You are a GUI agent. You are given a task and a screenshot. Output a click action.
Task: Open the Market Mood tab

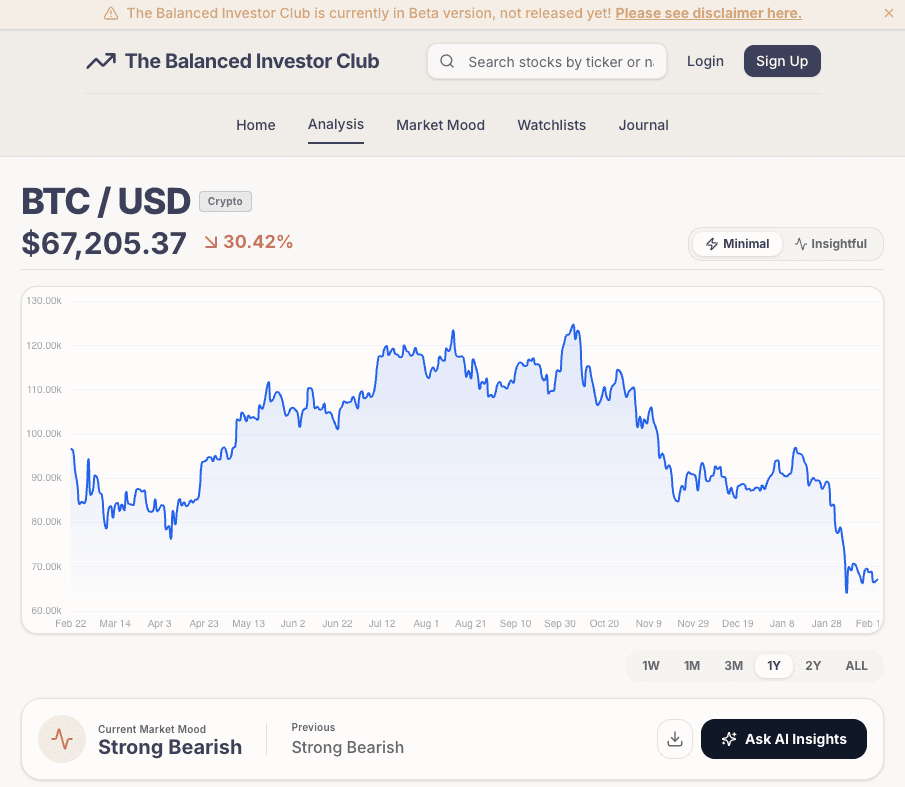pos(440,125)
